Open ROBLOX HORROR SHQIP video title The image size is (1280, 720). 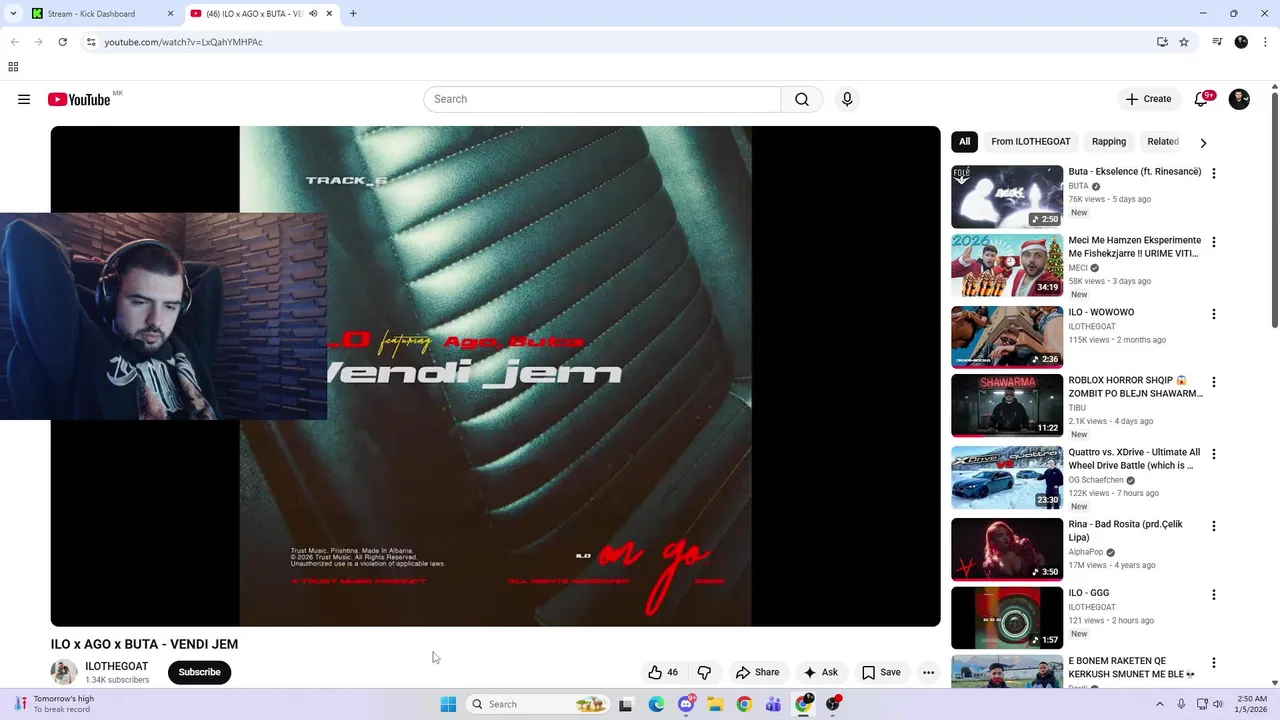tap(1135, 387)
